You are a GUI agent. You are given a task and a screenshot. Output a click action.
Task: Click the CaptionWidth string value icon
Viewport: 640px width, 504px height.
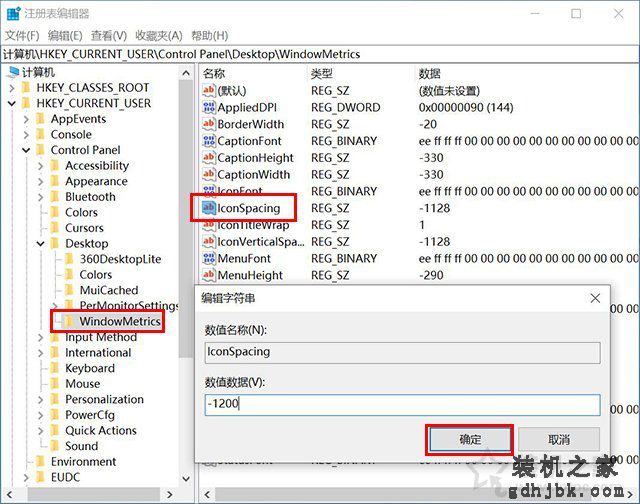209,174
